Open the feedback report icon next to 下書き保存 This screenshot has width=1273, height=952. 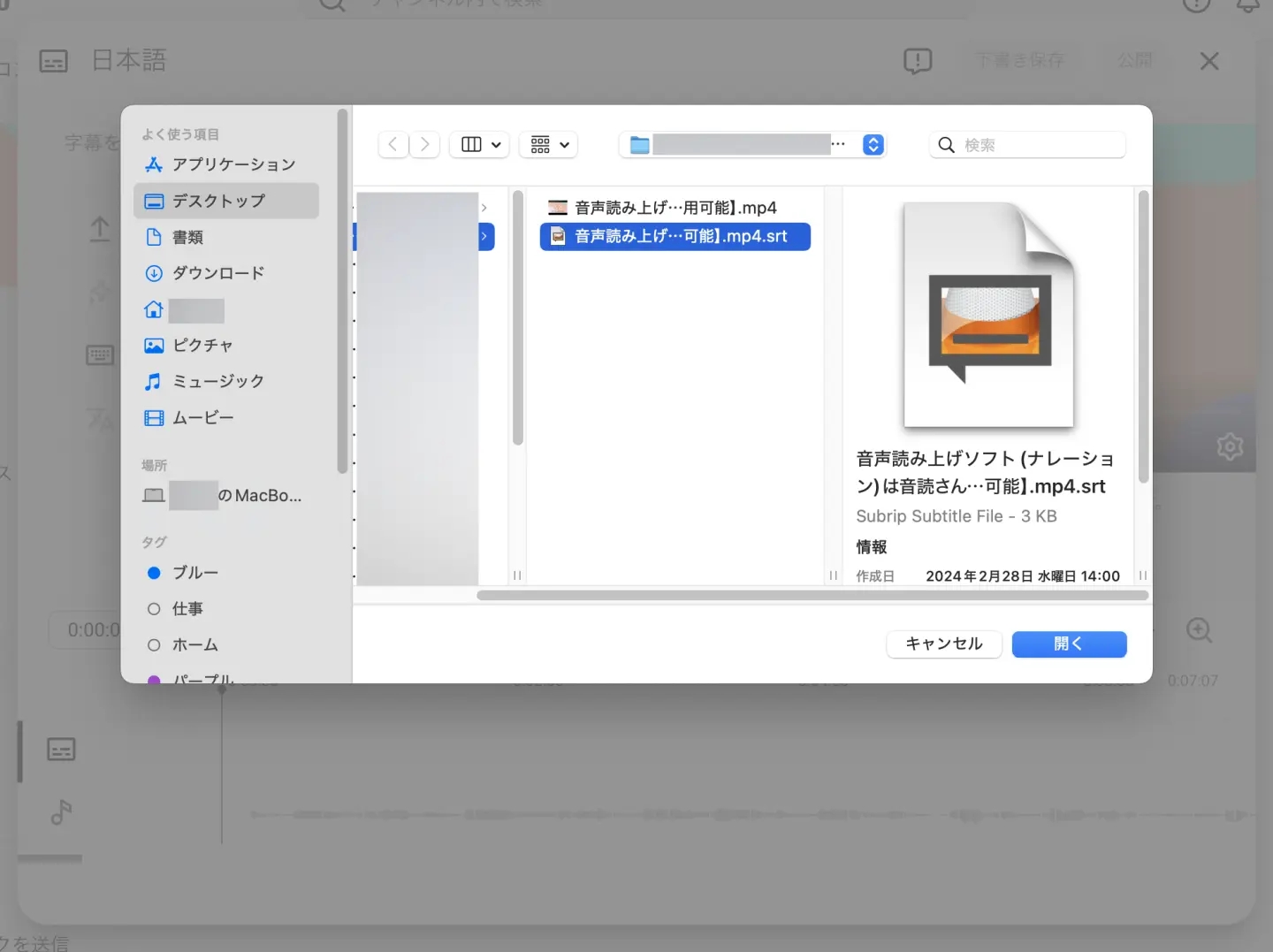918,61
